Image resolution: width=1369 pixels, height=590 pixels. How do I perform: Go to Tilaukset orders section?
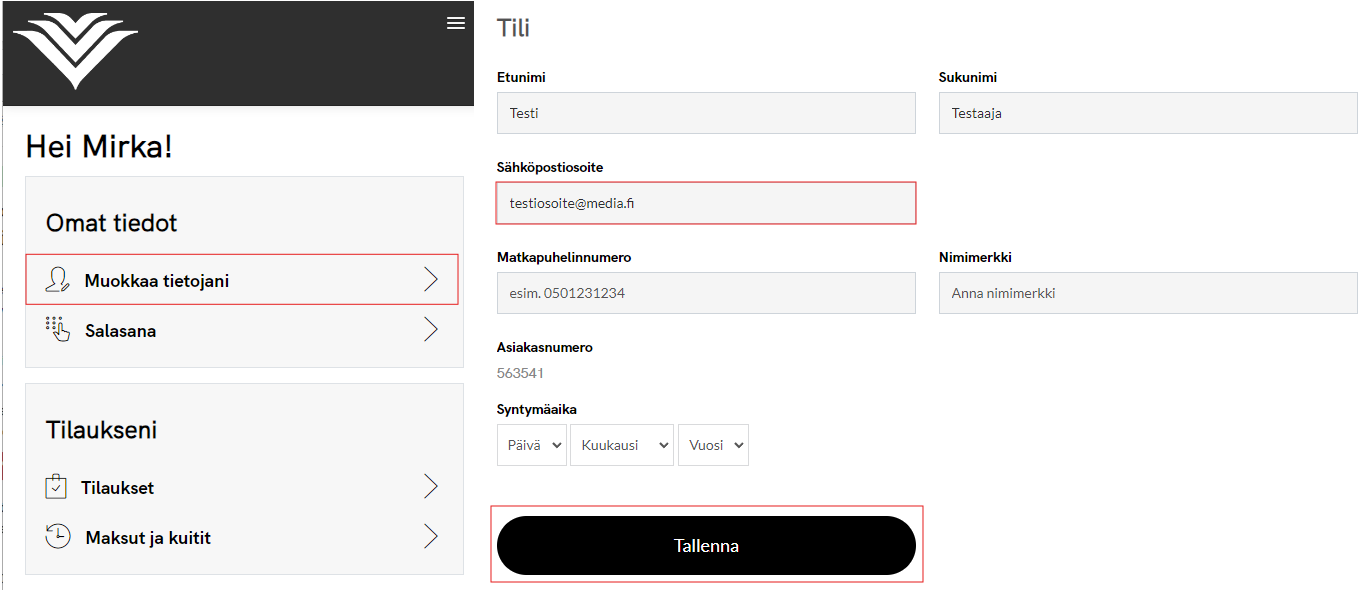118,488
